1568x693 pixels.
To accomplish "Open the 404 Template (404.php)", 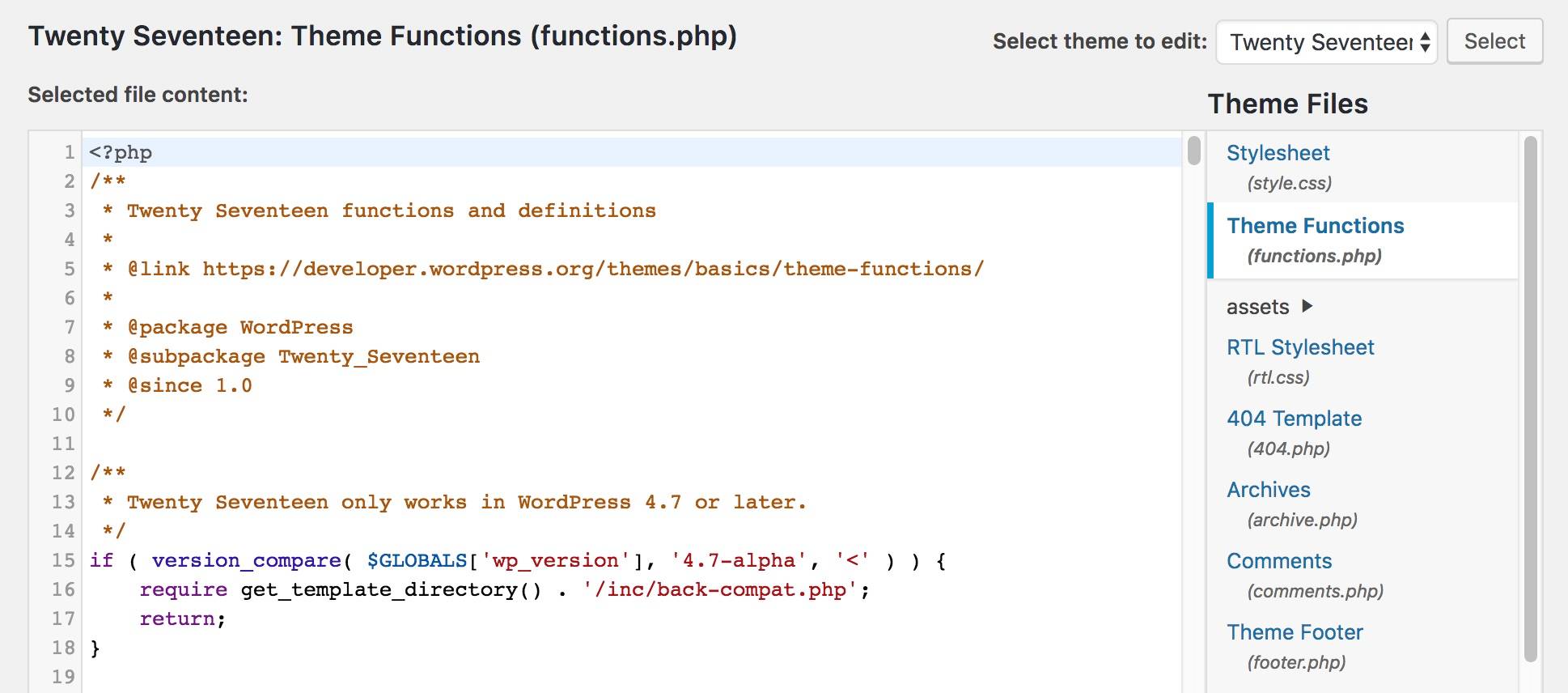I will [x=1293, y=418].
